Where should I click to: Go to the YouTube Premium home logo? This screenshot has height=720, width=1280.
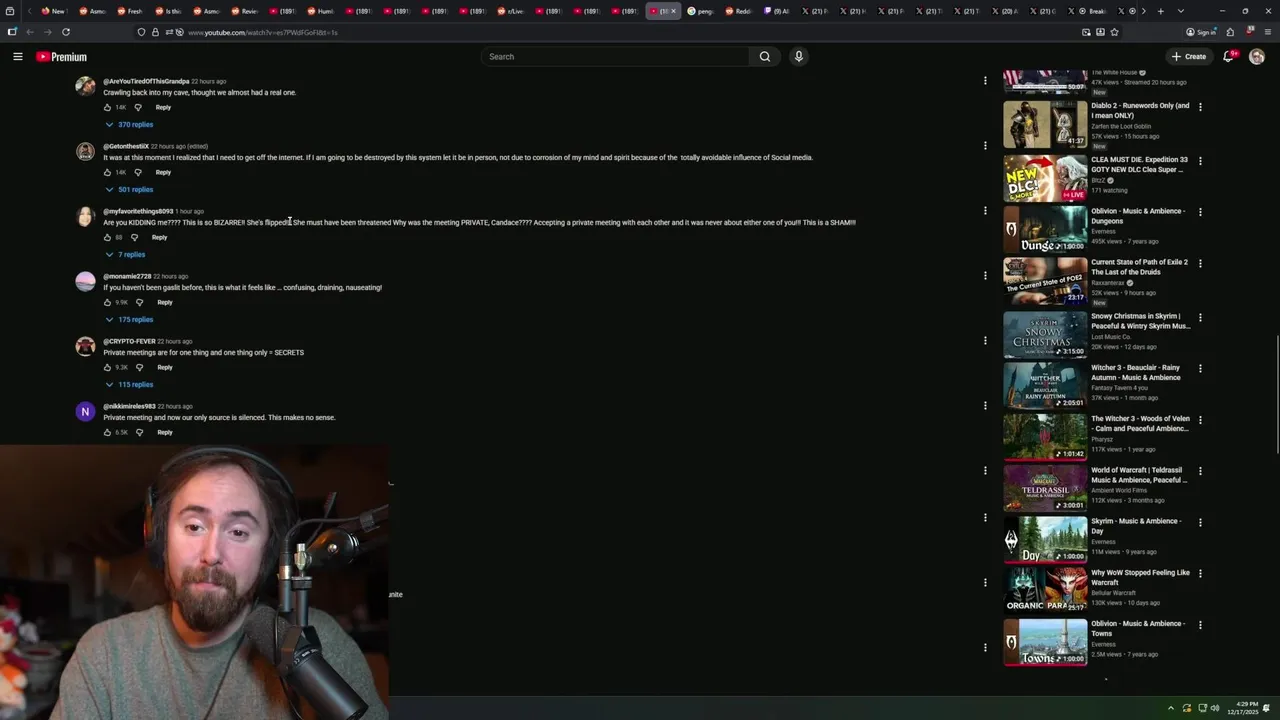62,57
